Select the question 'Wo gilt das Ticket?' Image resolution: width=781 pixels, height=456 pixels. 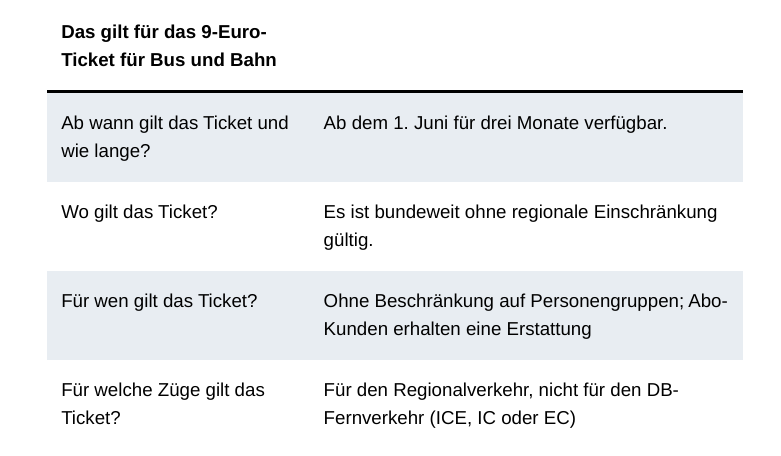(x=139, y=212)
